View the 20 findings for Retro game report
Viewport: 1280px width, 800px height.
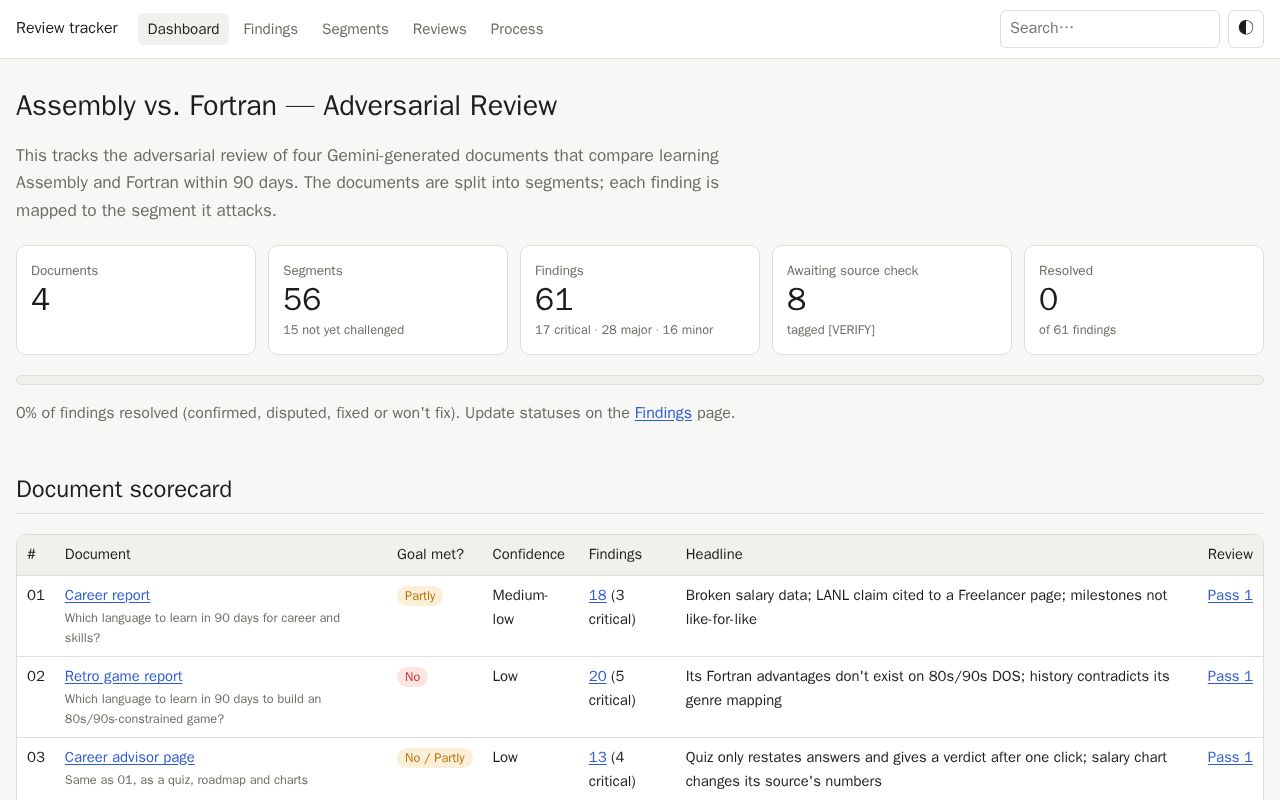(597, 676)
